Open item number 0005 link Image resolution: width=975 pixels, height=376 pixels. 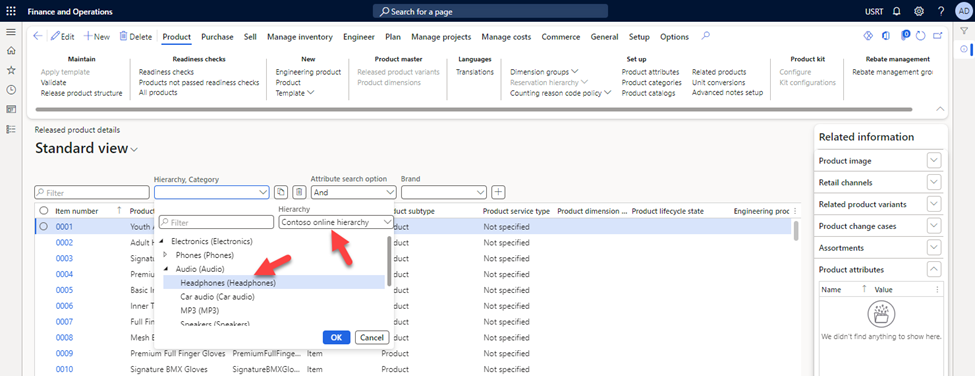pos(64,290)
